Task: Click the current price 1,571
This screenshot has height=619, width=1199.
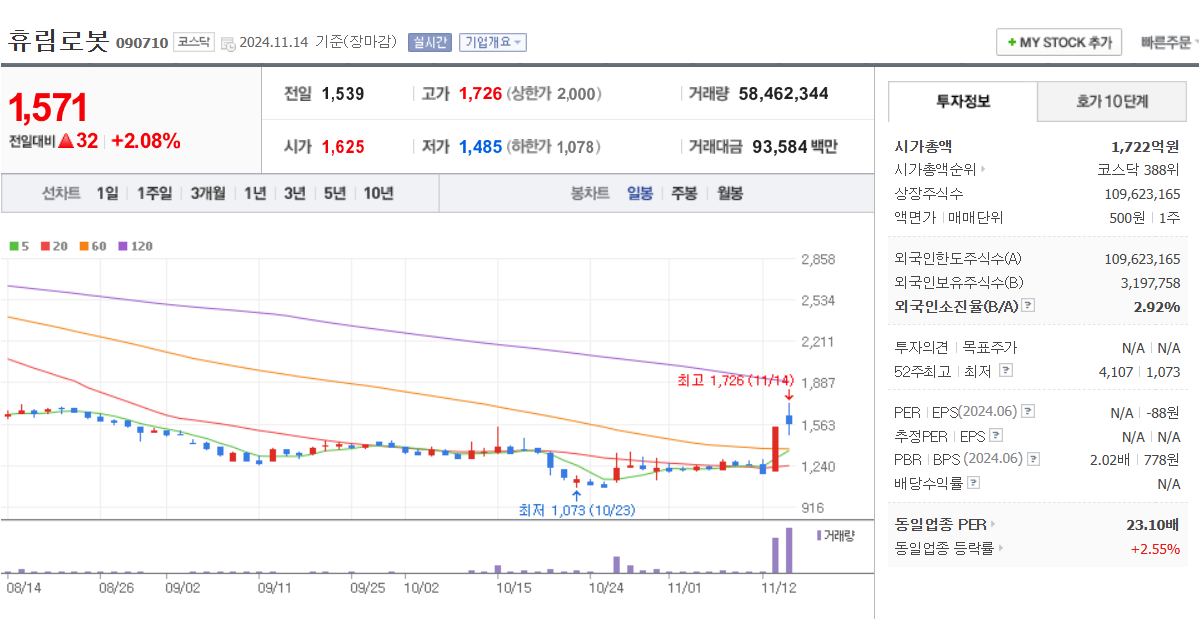Action: pyautogui.click(x=48, y=109)
